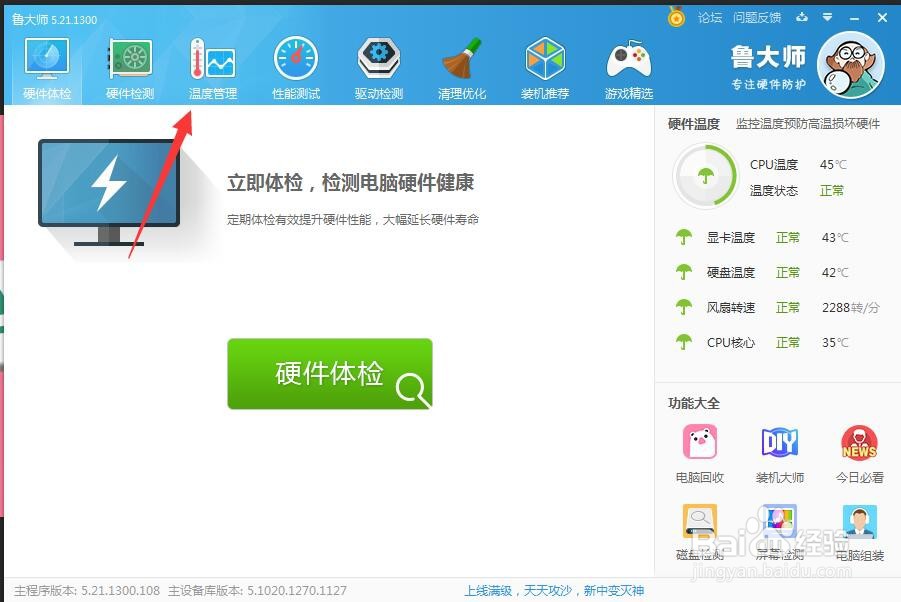
Task: Click the gold medal icon in title bar
Action: coord(676,17)
